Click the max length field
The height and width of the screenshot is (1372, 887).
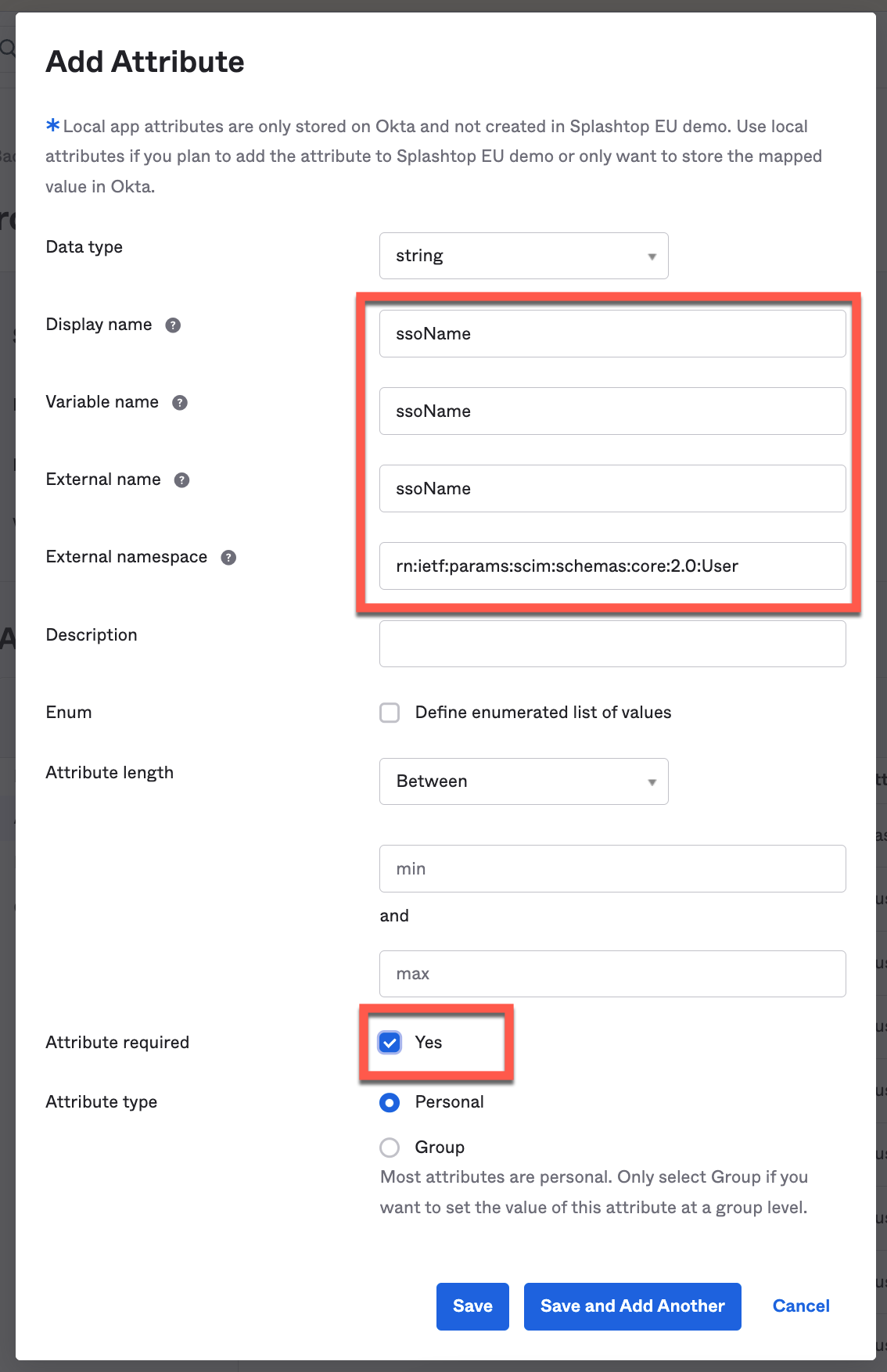[612, 974]
